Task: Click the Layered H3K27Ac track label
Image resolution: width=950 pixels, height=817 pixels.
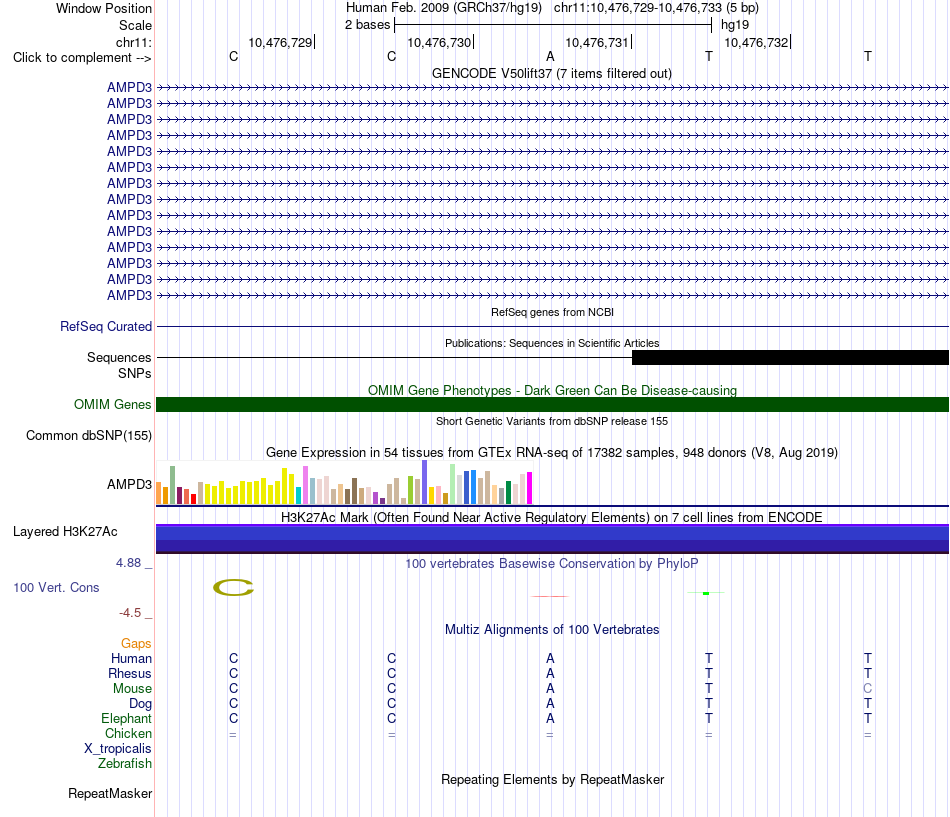Action: pyautogui.click(x=65, y=532)
